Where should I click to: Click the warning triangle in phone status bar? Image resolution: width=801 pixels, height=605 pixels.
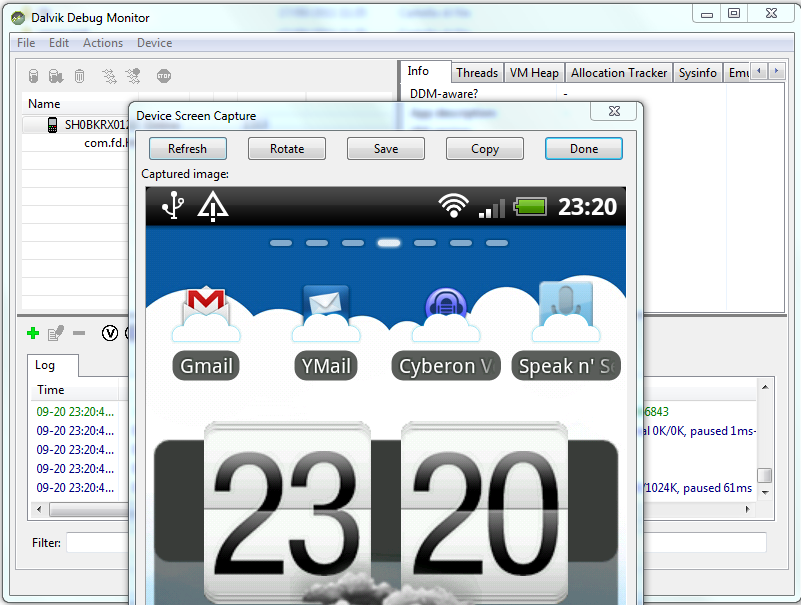tap(213, 206)
